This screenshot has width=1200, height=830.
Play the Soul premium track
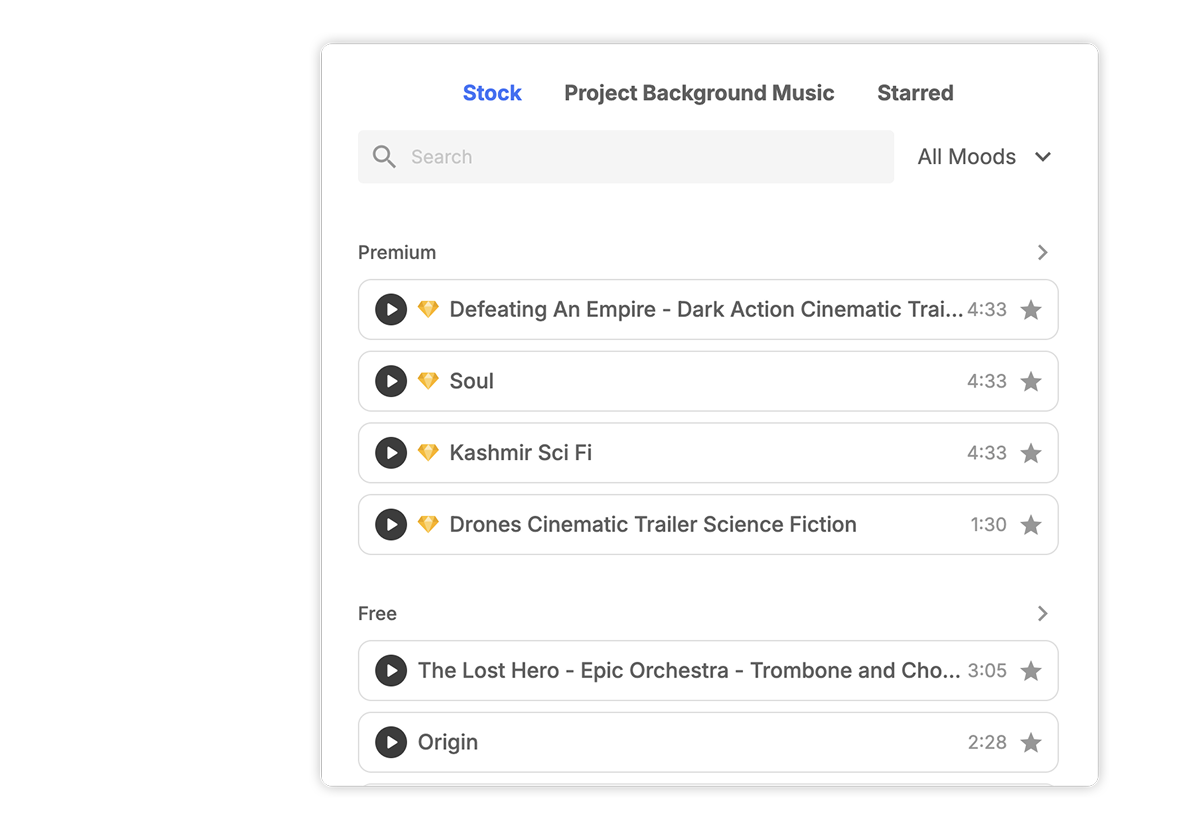click(390, 381)
